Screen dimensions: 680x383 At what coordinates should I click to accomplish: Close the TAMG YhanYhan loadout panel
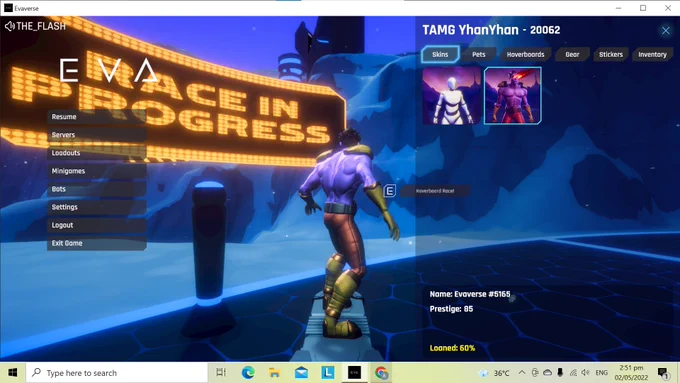click(x=665, y=30)
